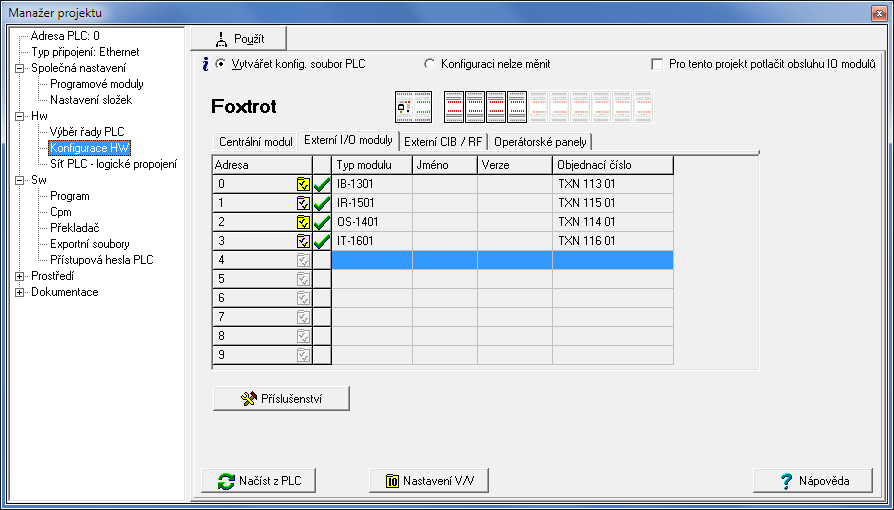The width and height of the screenshot is (894, 510).
Task: Select 'Konfigurace HW' tree item
Action: 90,148
